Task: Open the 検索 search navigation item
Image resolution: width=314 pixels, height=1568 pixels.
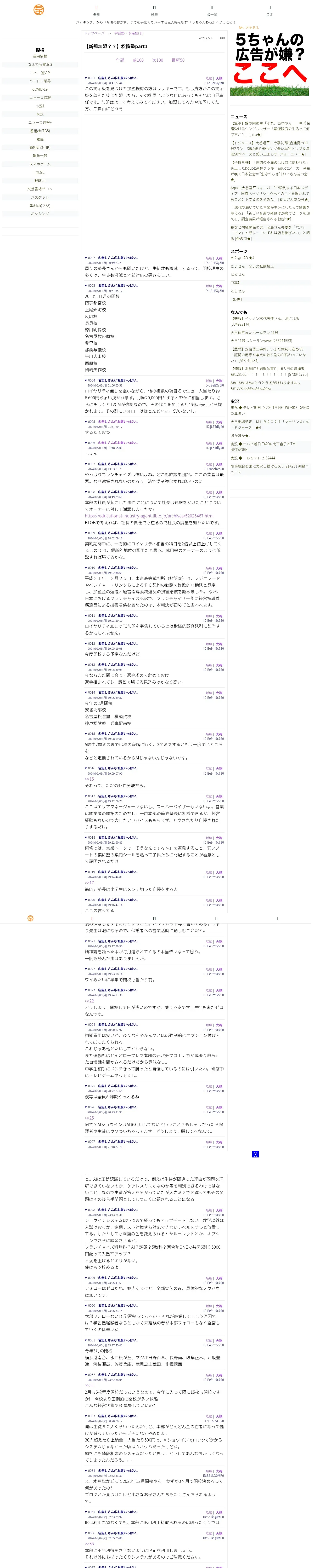Action: tap(154, 10)
